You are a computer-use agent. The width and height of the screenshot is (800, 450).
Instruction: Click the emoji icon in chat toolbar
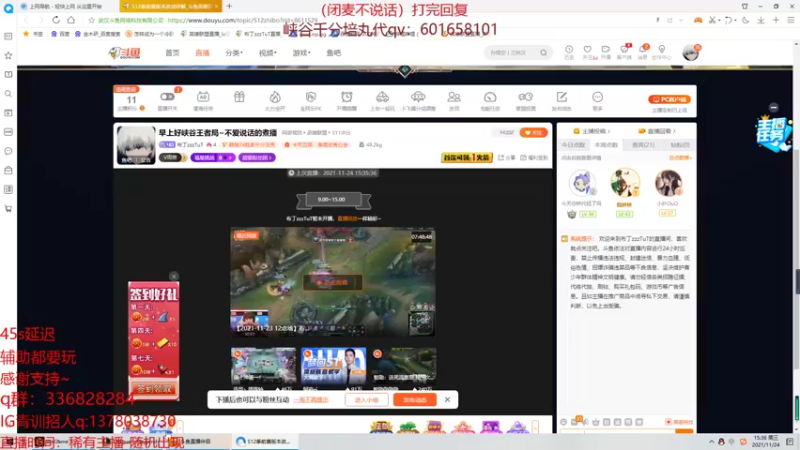coord(564,422)
